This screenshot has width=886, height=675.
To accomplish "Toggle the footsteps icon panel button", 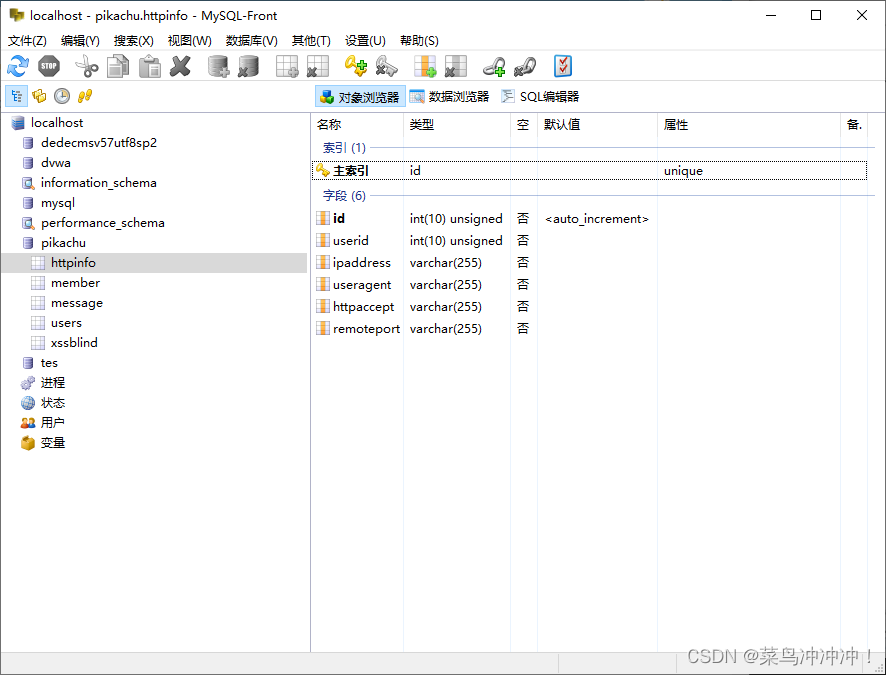I will (85, 96).
